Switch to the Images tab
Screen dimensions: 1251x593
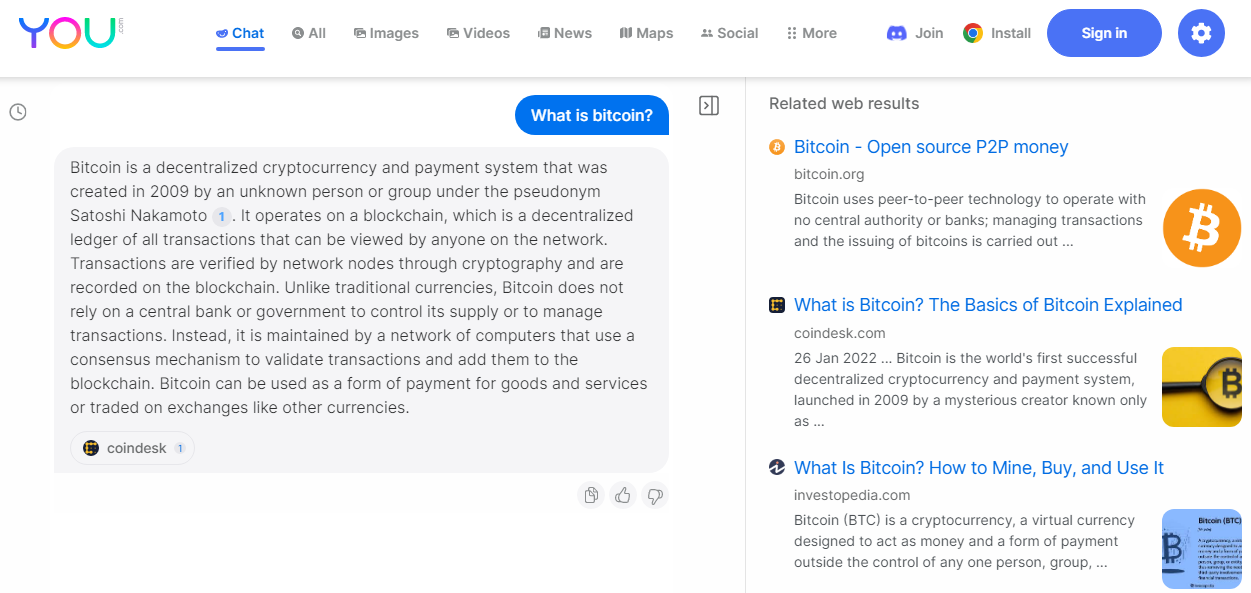pyautogui.click(x=386, y=33)
